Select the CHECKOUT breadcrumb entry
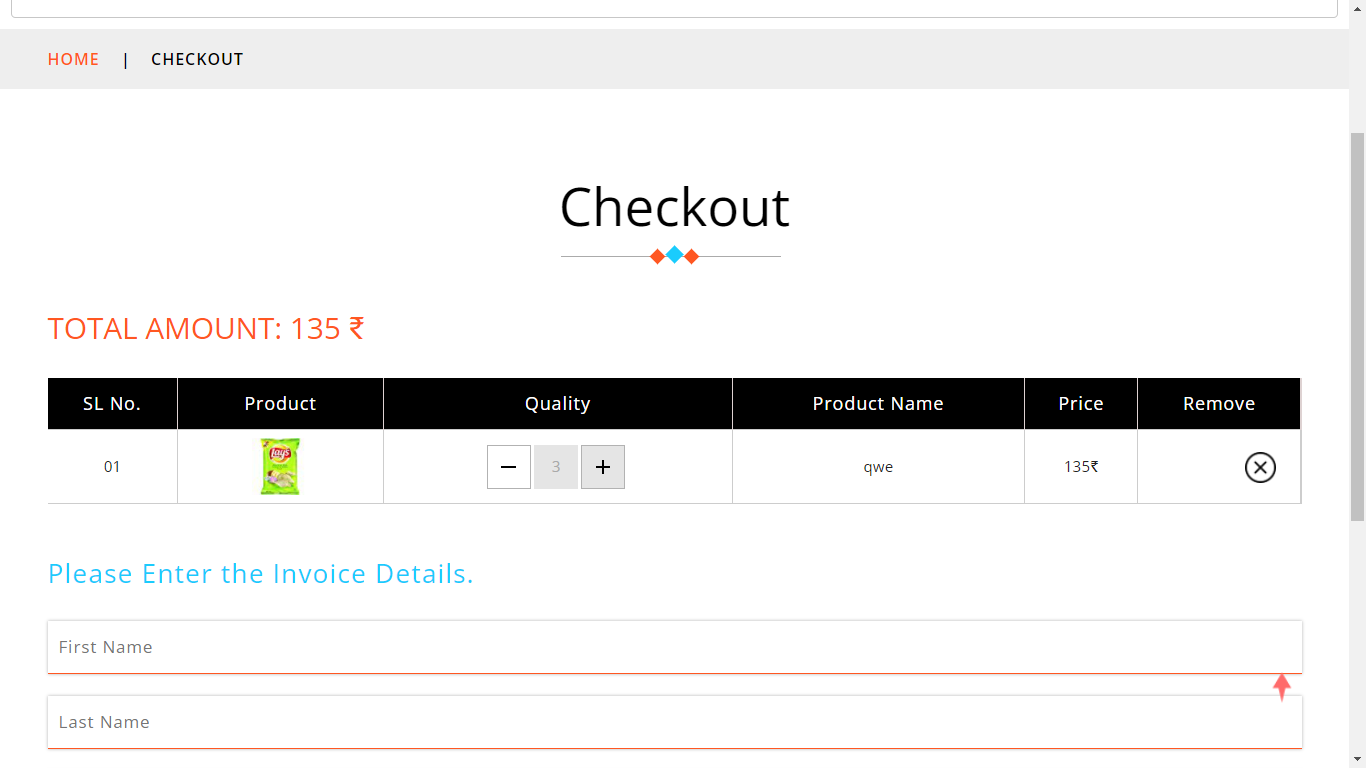The width and height of the screenshot is (1366, 768). 197,59
